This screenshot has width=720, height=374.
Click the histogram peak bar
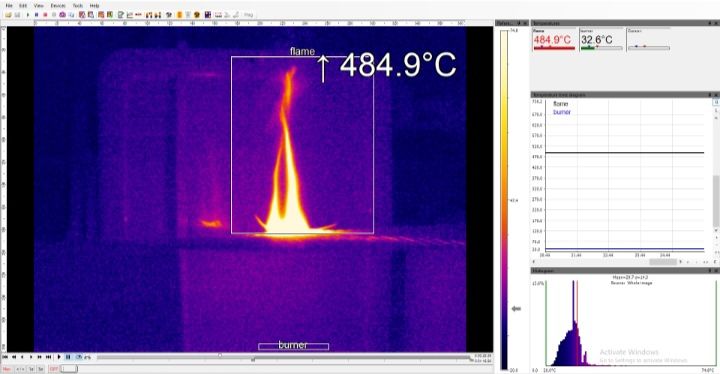click(573, 323)
